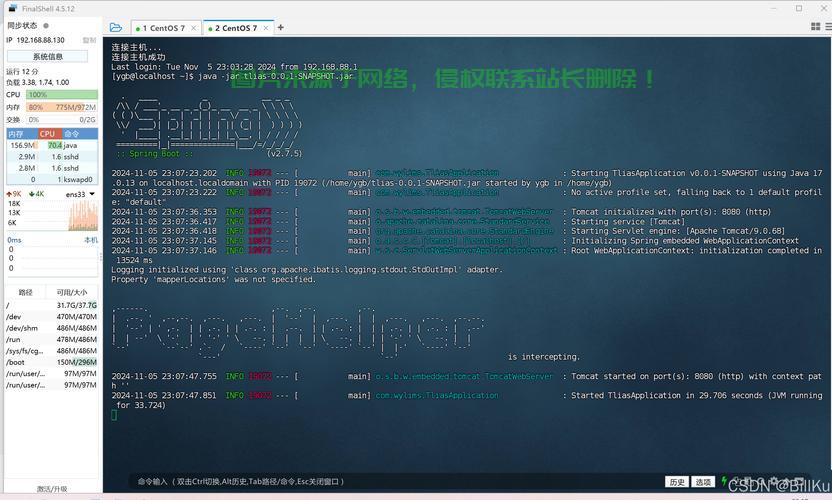The width and height of the screenshot is (832, 500).
Task: Close the 2 CentOS 7 tab
Action: pyautogui.click(x=266, y=28)
